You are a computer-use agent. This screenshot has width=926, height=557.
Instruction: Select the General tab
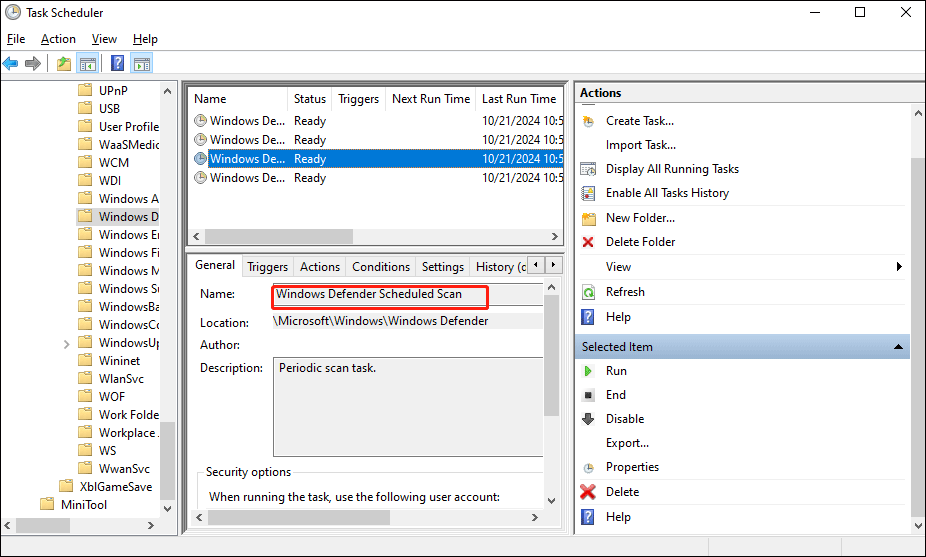pyautogui.click(x=215, y=265)
